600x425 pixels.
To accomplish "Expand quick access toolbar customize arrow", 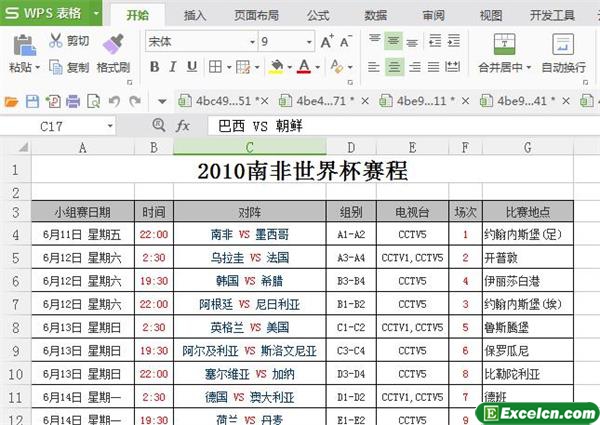I will pyautogui.click(x=162, y=102).
